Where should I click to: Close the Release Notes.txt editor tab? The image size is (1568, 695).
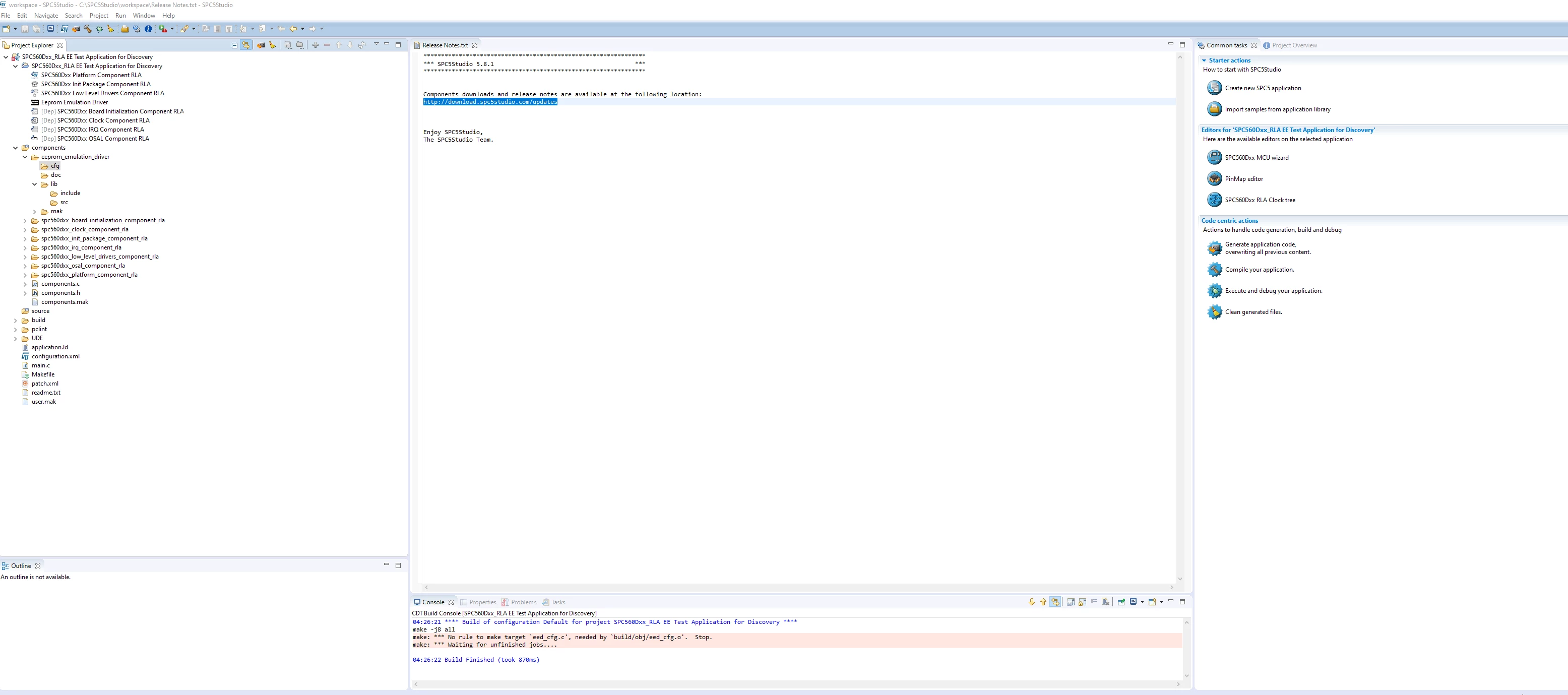coord(475,45)
